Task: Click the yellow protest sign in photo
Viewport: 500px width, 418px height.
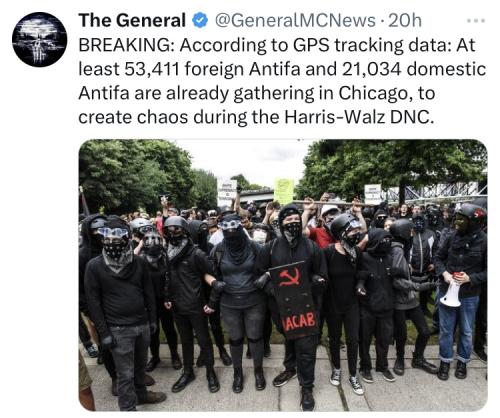Action: (x=284, y=191)
